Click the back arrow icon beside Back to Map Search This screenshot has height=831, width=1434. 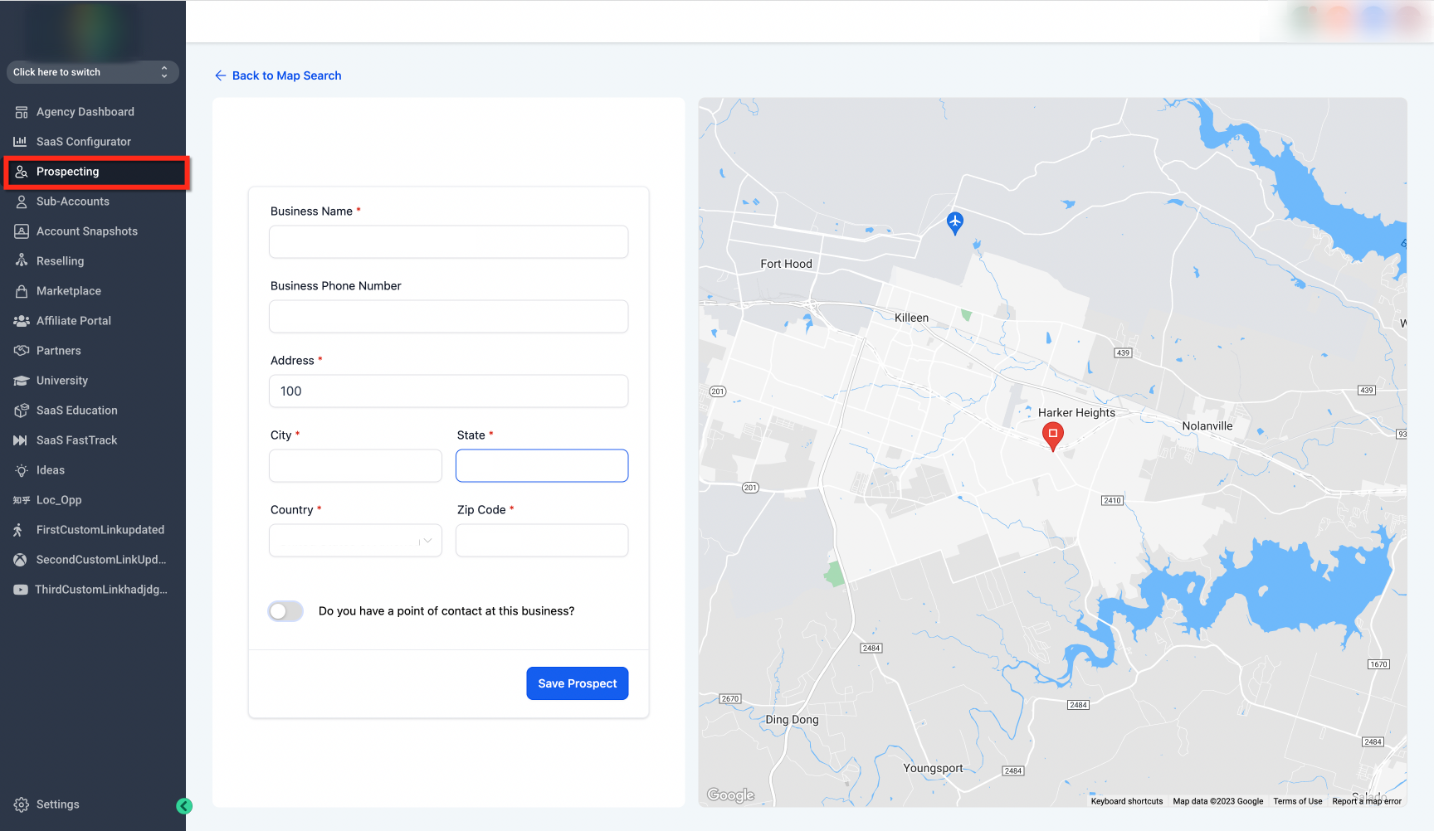221,76
